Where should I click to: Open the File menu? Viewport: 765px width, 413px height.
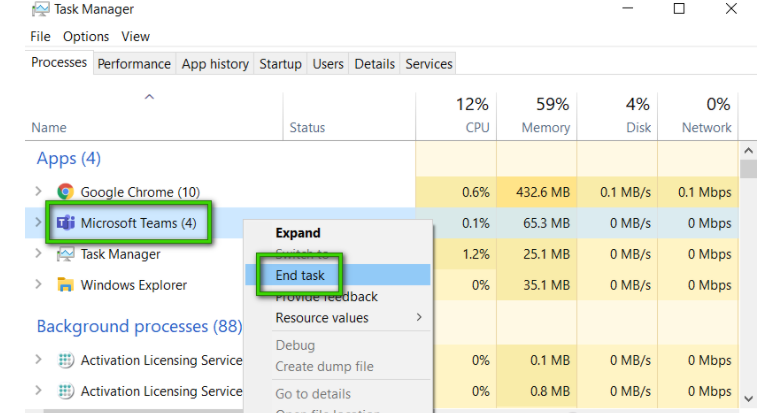[40, 37]
